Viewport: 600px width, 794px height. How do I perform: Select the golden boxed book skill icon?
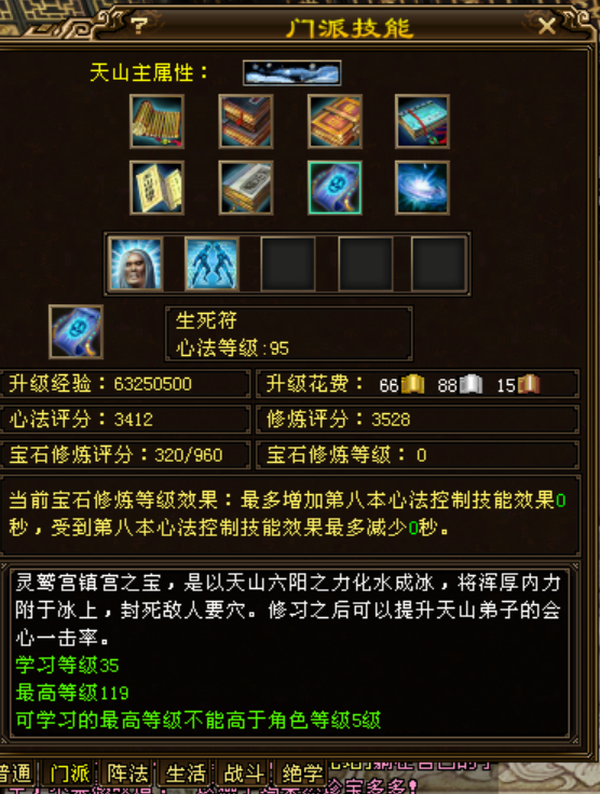335,122
